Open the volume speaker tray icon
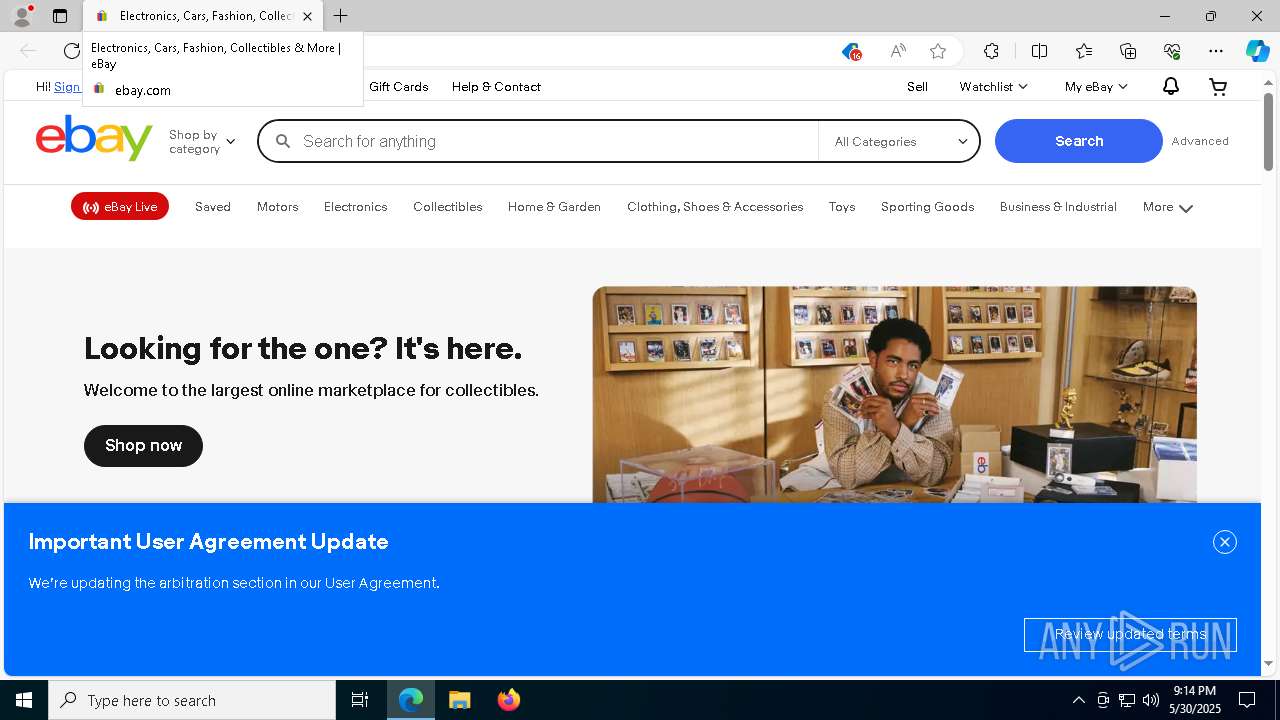This screenshot has height=720, width=1280. click(x=1151, y=700)
